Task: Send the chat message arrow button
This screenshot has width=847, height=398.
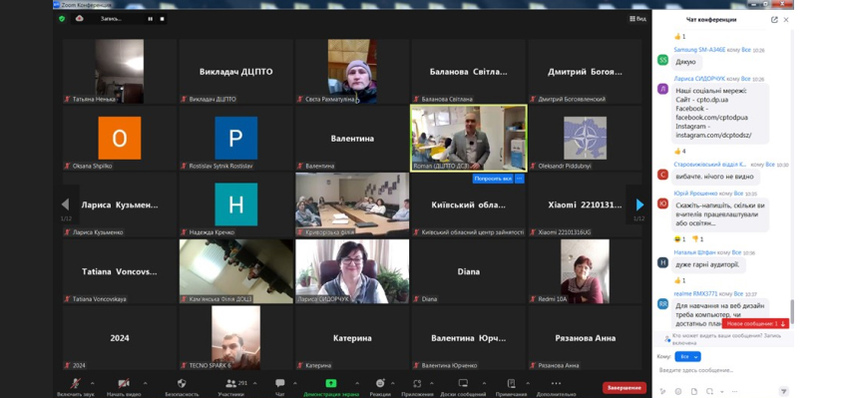Action: click(784, 391)
